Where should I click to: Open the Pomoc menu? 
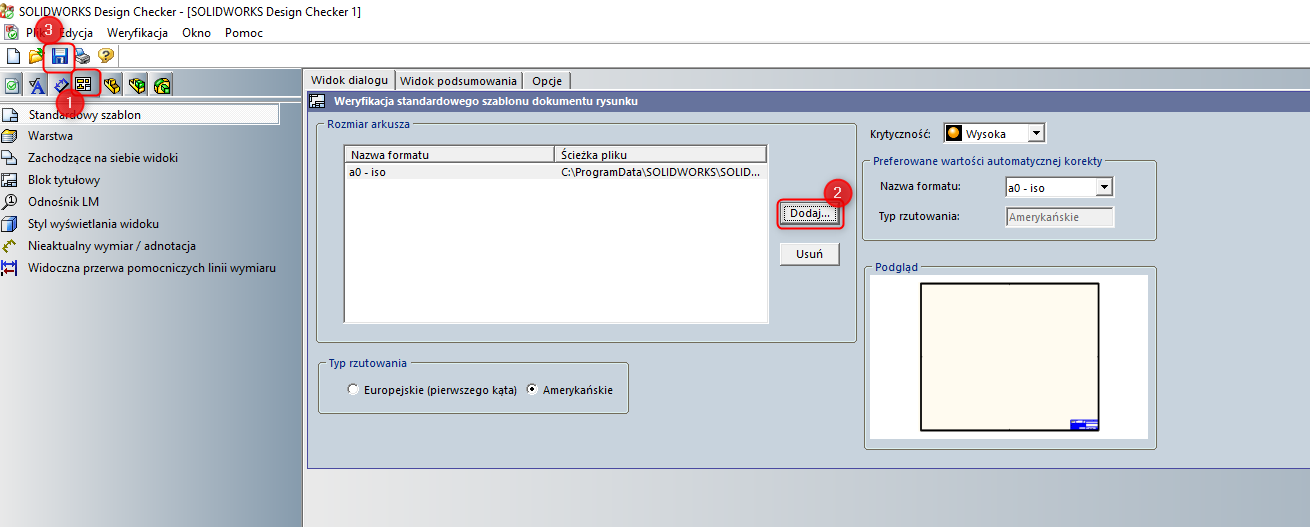244,32
